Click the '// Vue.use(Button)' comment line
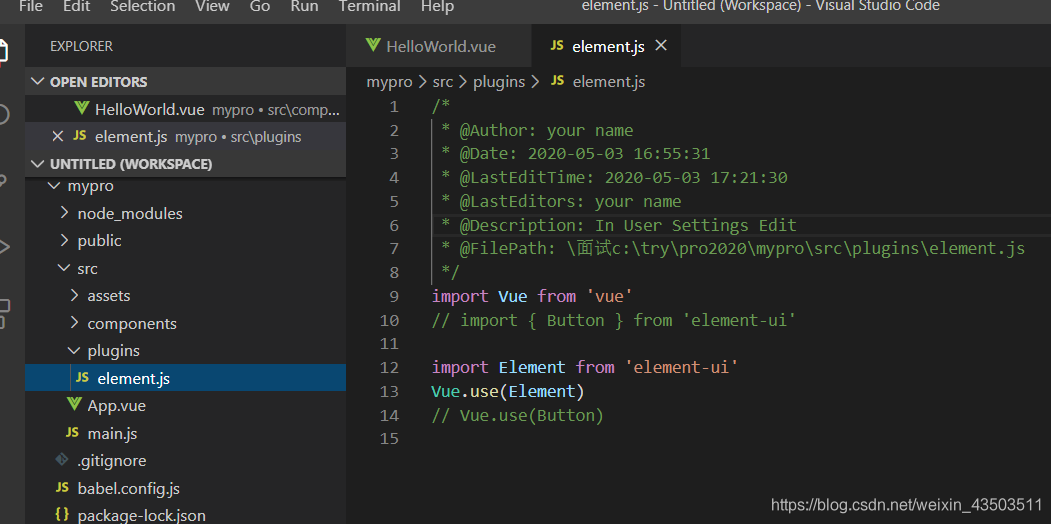The width and height of the screenshot is (1051, 524). [x=518, y=415]
